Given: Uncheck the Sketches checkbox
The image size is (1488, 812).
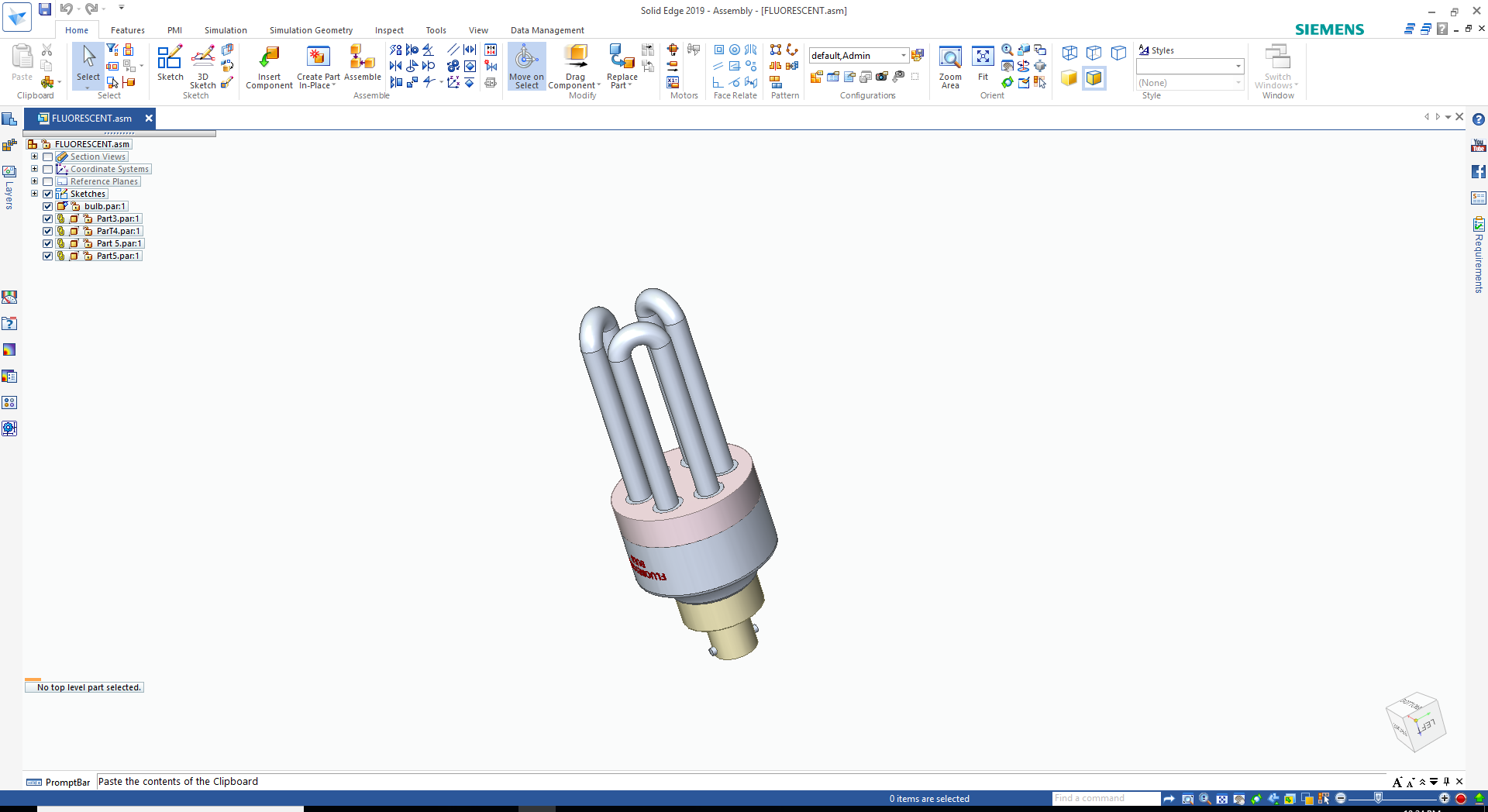Looking at the screenshot, I should [x=47, y=194].
